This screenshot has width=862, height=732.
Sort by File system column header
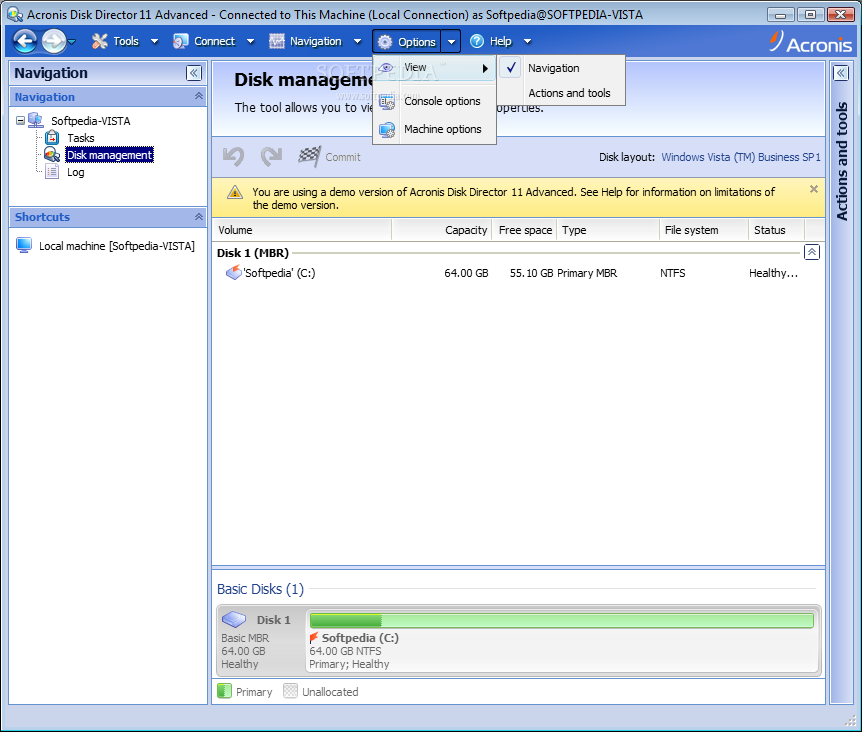click(703, 230)
